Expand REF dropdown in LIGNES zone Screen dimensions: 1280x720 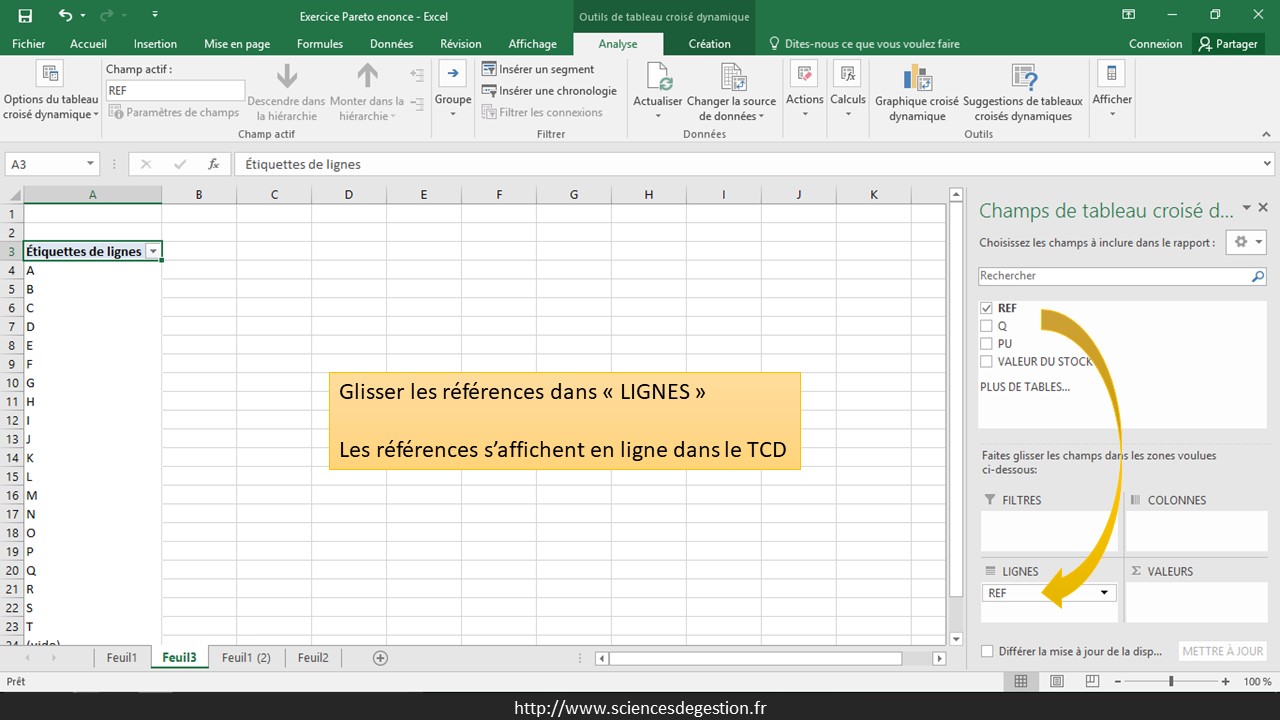(x=1104, y=593)
